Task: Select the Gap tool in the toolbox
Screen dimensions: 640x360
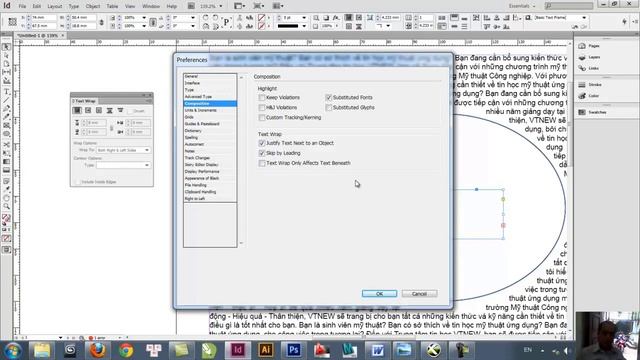Action: 7,72
